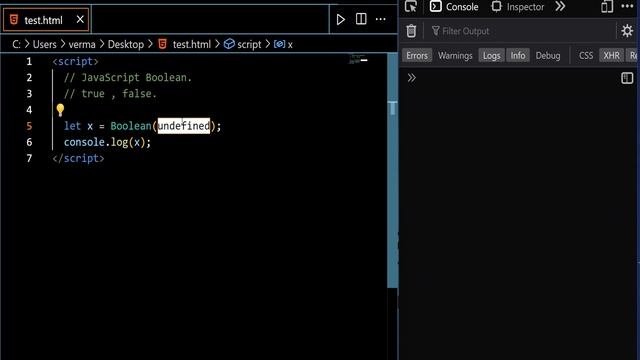
Task: Split the editor with the split icon
Action: (x=361, y=19)
